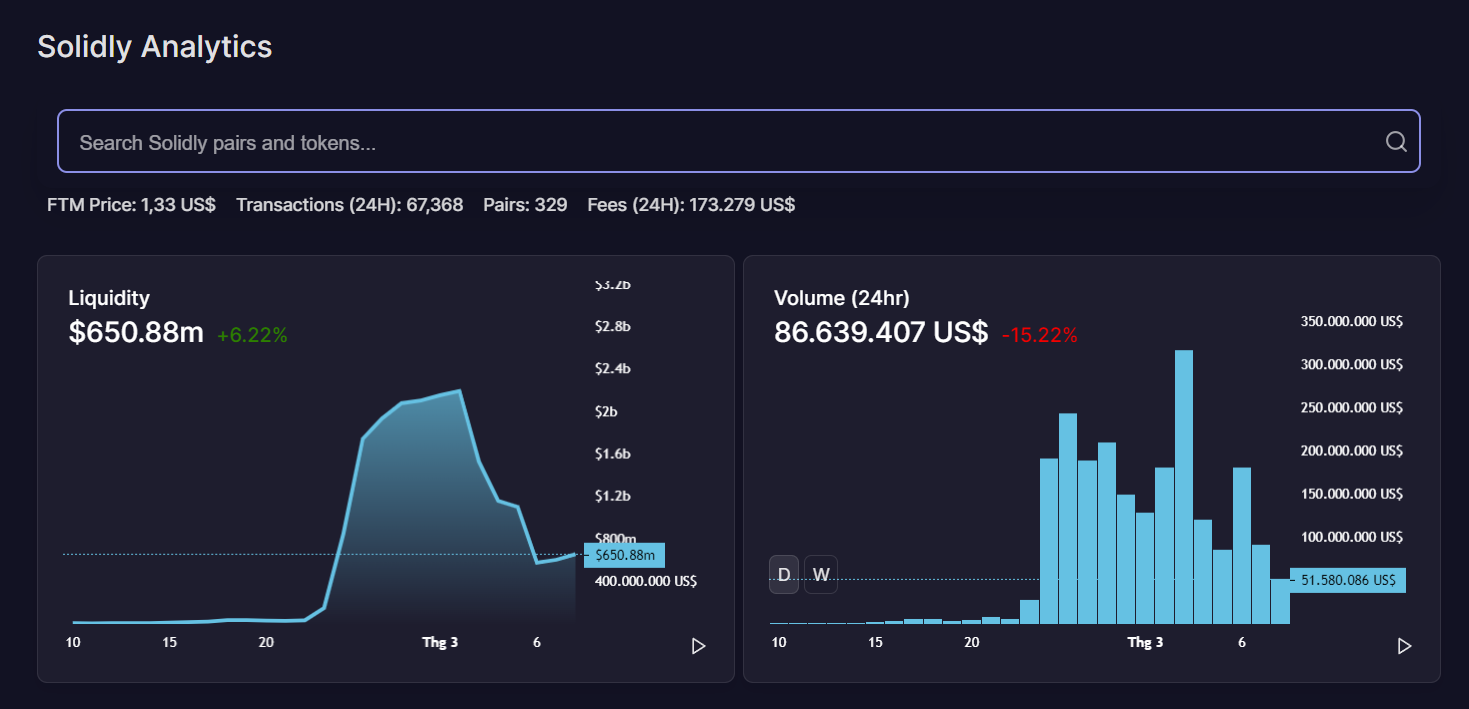
Task: Click the 100.000.000 US$ label on Volume axis
Action: [x=1351, y=537]
